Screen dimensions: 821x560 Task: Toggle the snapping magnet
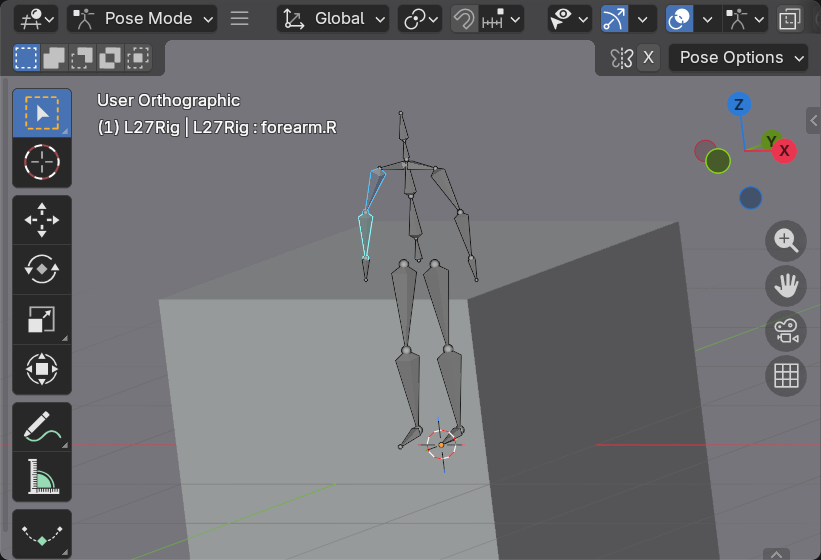tap(464, 19)
